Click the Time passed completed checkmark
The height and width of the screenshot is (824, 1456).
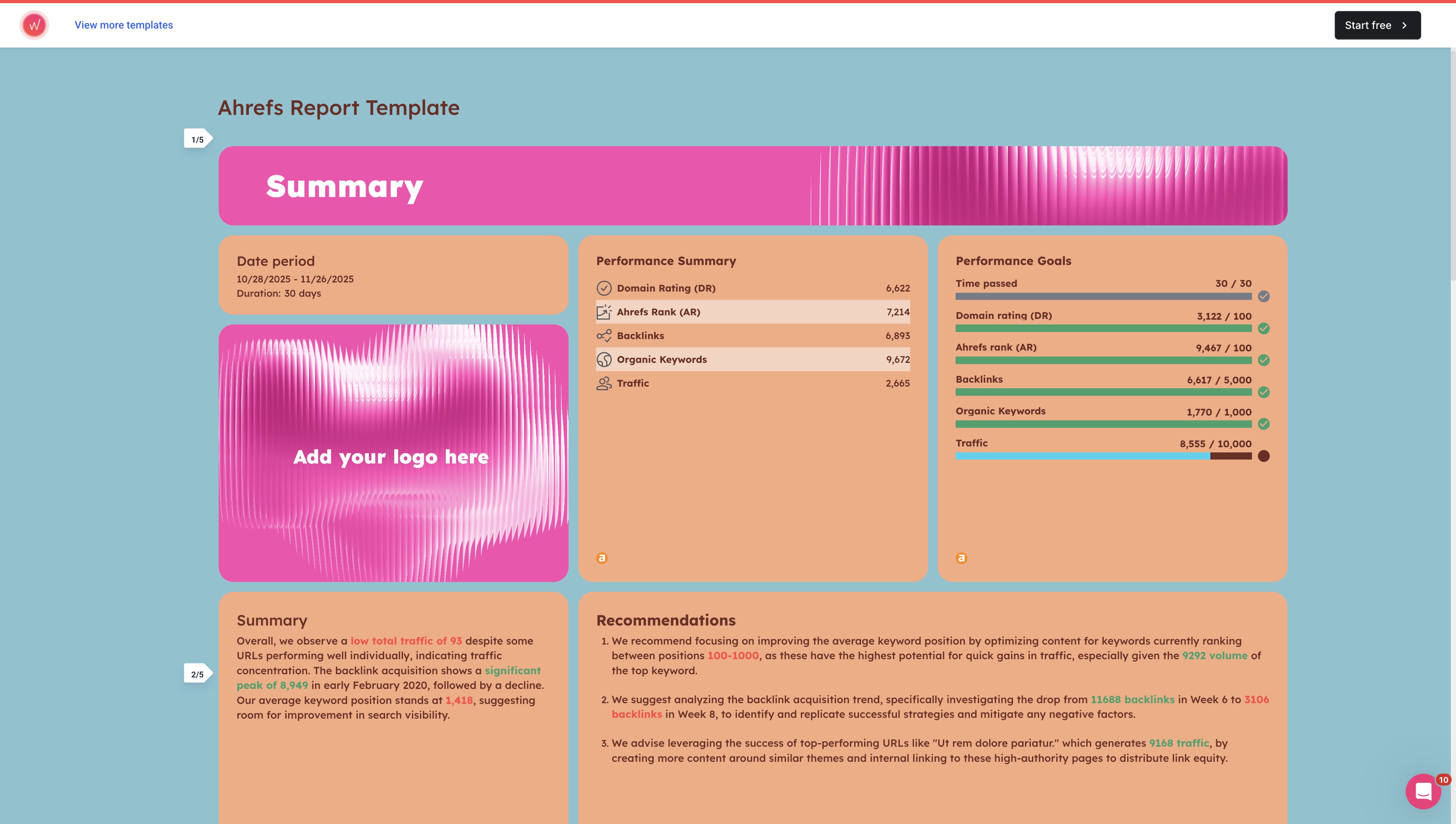[x=1263, y=297]
